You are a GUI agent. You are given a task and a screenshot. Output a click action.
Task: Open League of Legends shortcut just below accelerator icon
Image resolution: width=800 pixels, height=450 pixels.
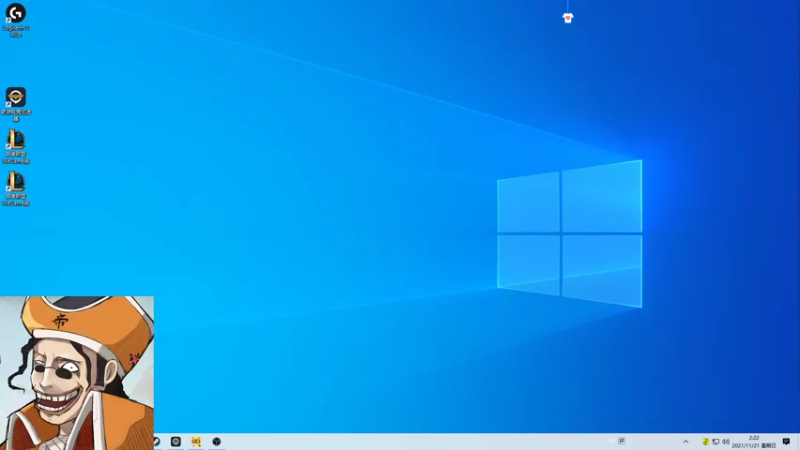tap(16, 146)
